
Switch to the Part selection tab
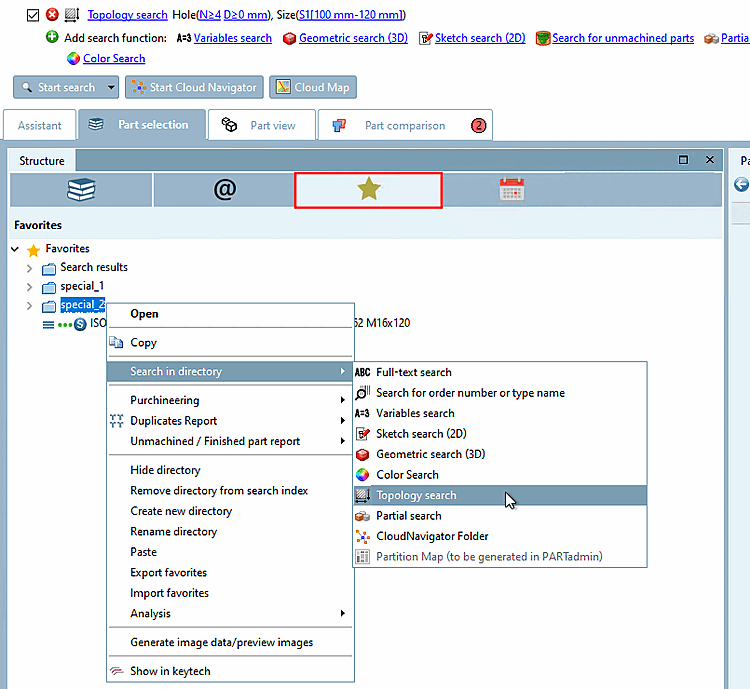tap(143, 125)
